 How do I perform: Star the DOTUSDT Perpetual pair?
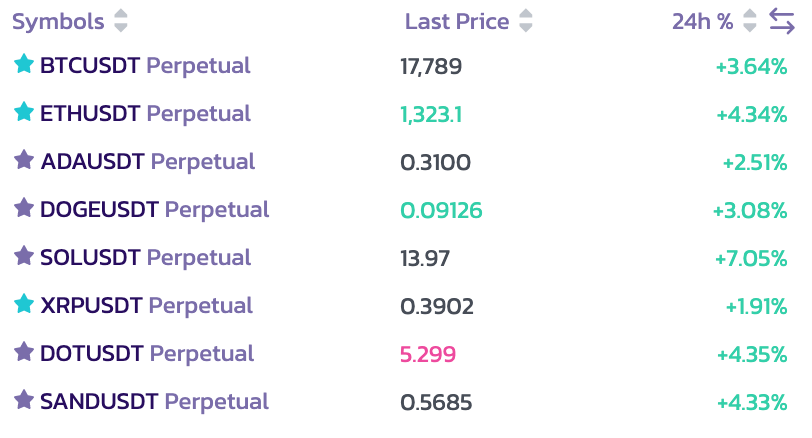(x=24, y=352)
